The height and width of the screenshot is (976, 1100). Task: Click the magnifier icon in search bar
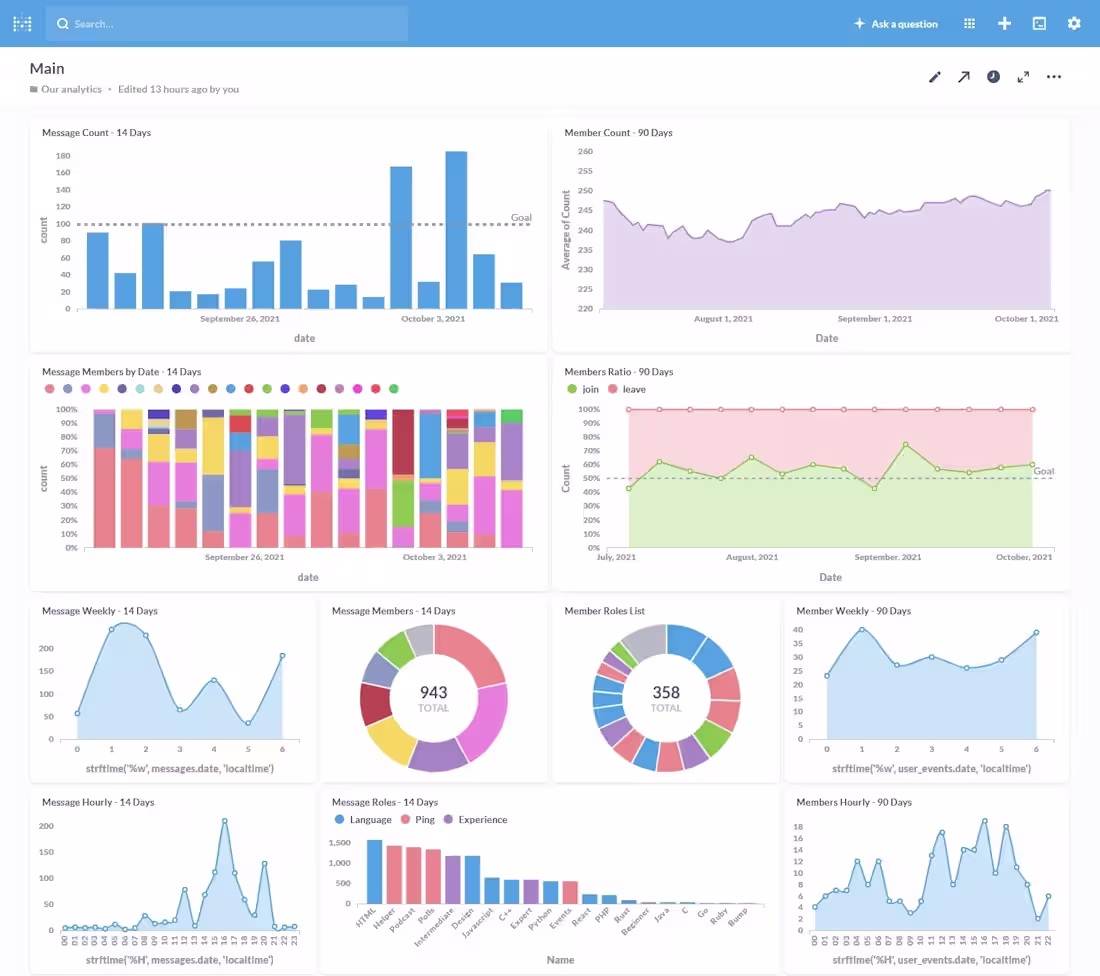pyautogui.click(x=63, y=24)
